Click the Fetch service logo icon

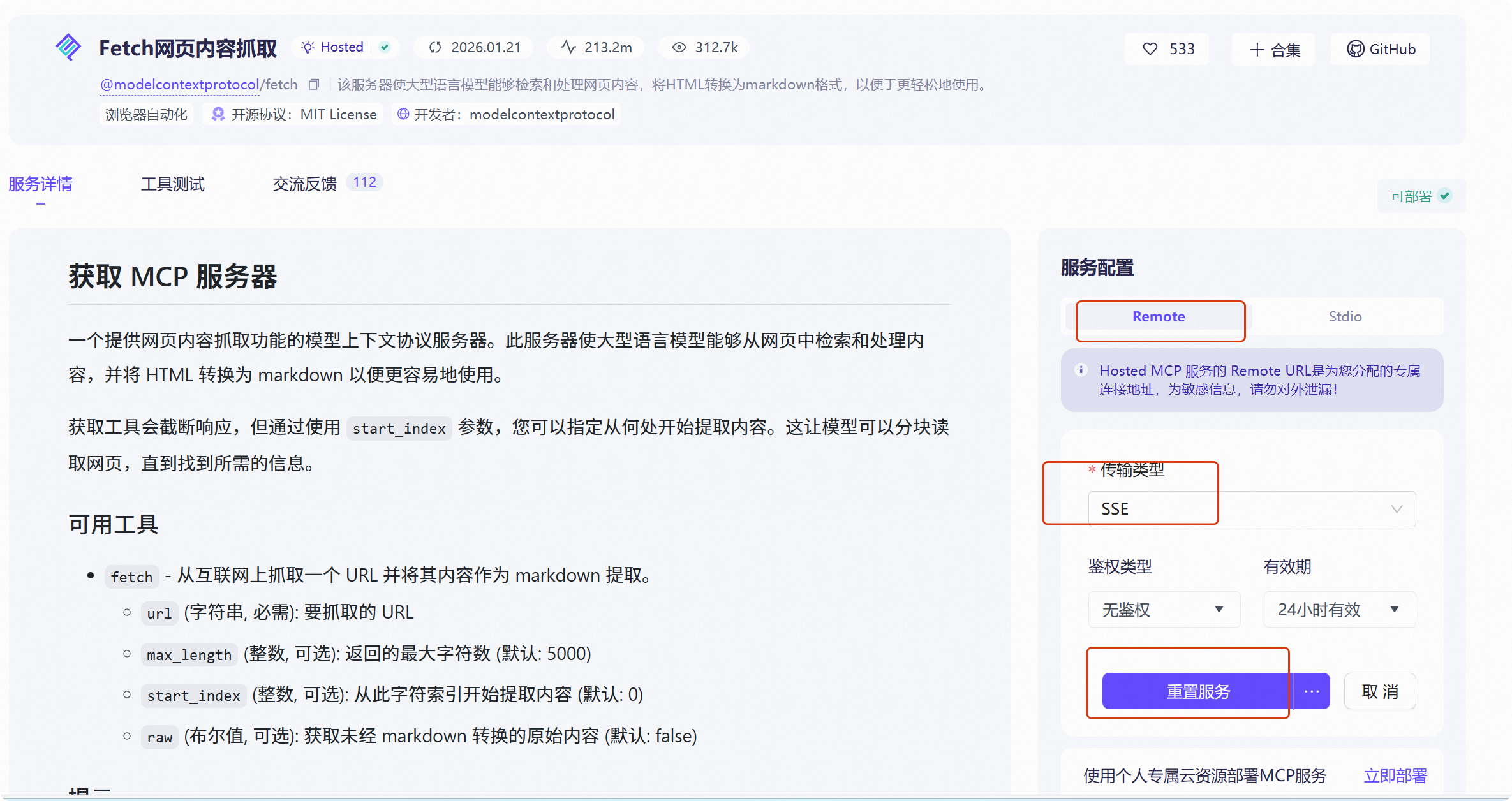pos(68,46)
